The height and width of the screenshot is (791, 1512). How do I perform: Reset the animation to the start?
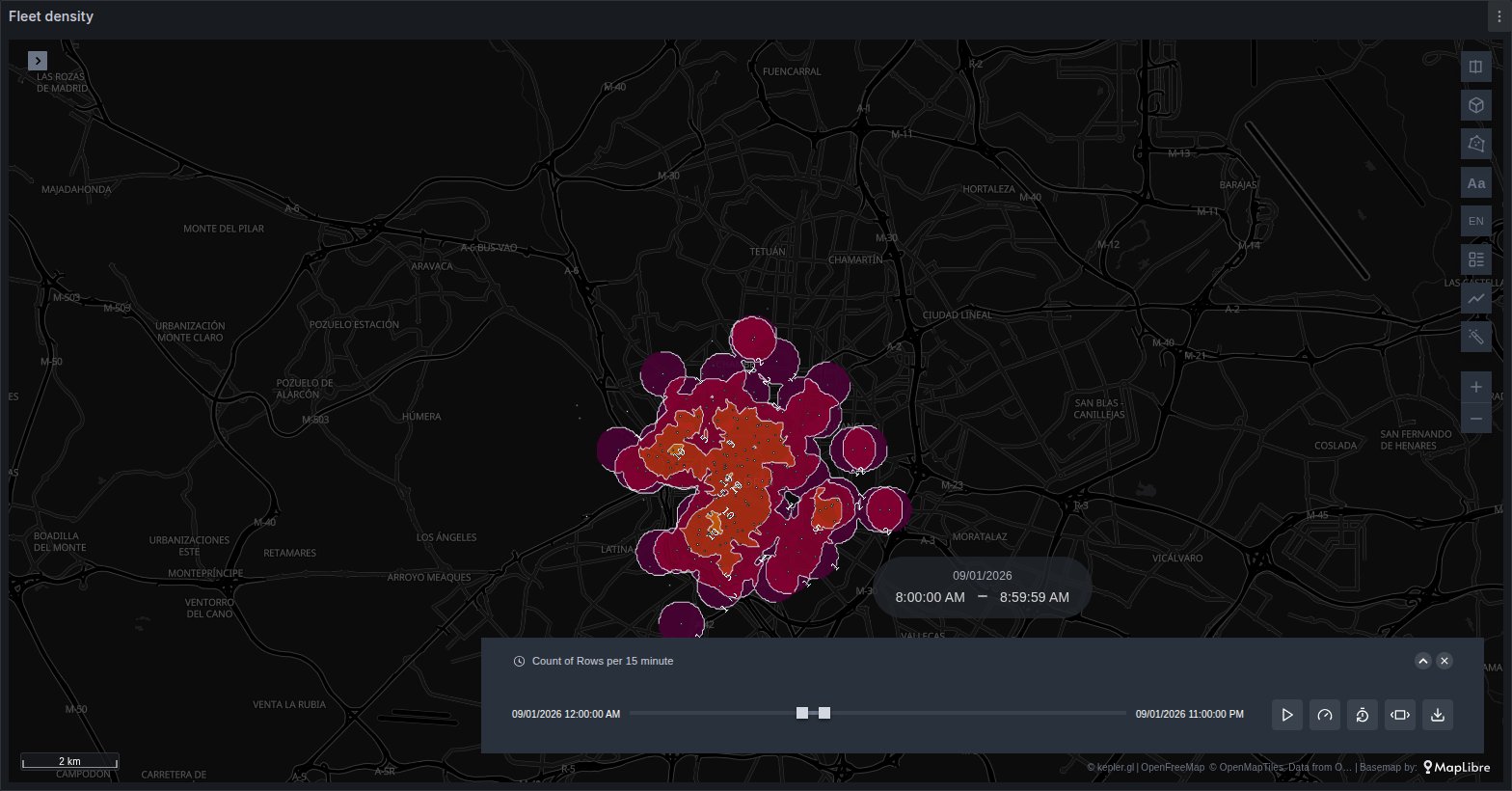tap(1362, 715)
